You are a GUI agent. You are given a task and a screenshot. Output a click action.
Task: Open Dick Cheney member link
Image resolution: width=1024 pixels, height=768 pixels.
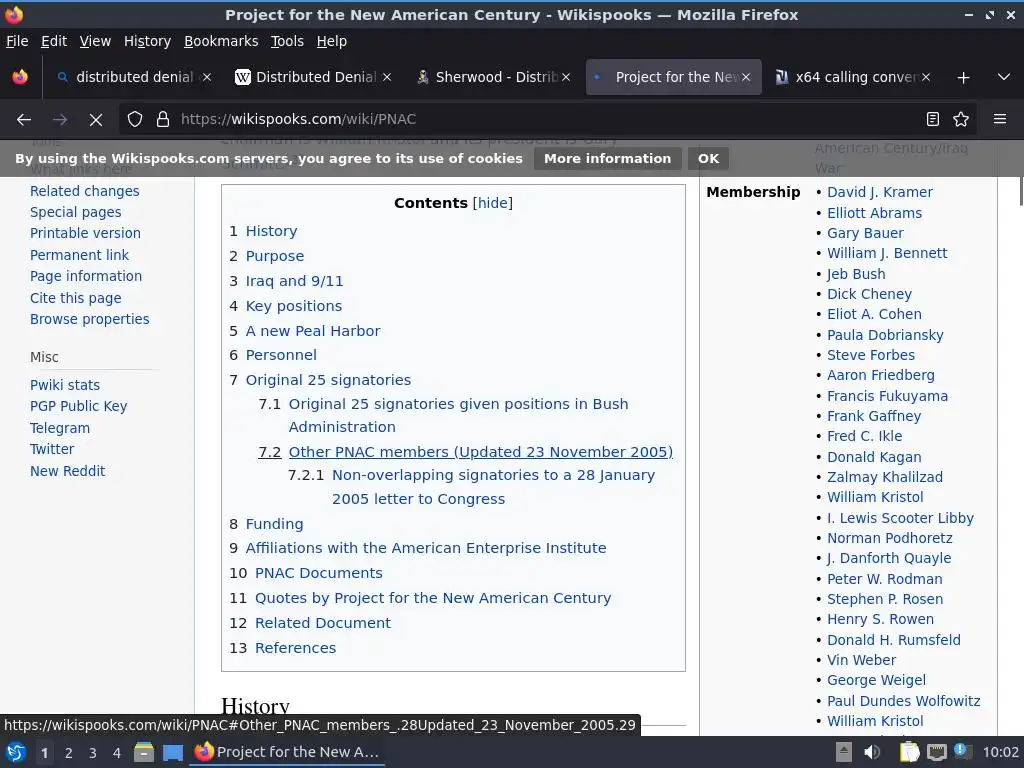click(x=869, y=294)
